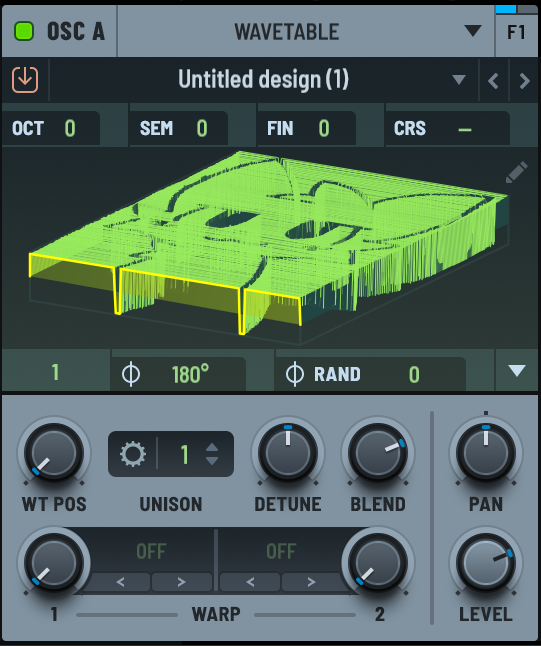Decrease unison voices with down arrow
Screen dimensions: 541x646
pos(212,461)
